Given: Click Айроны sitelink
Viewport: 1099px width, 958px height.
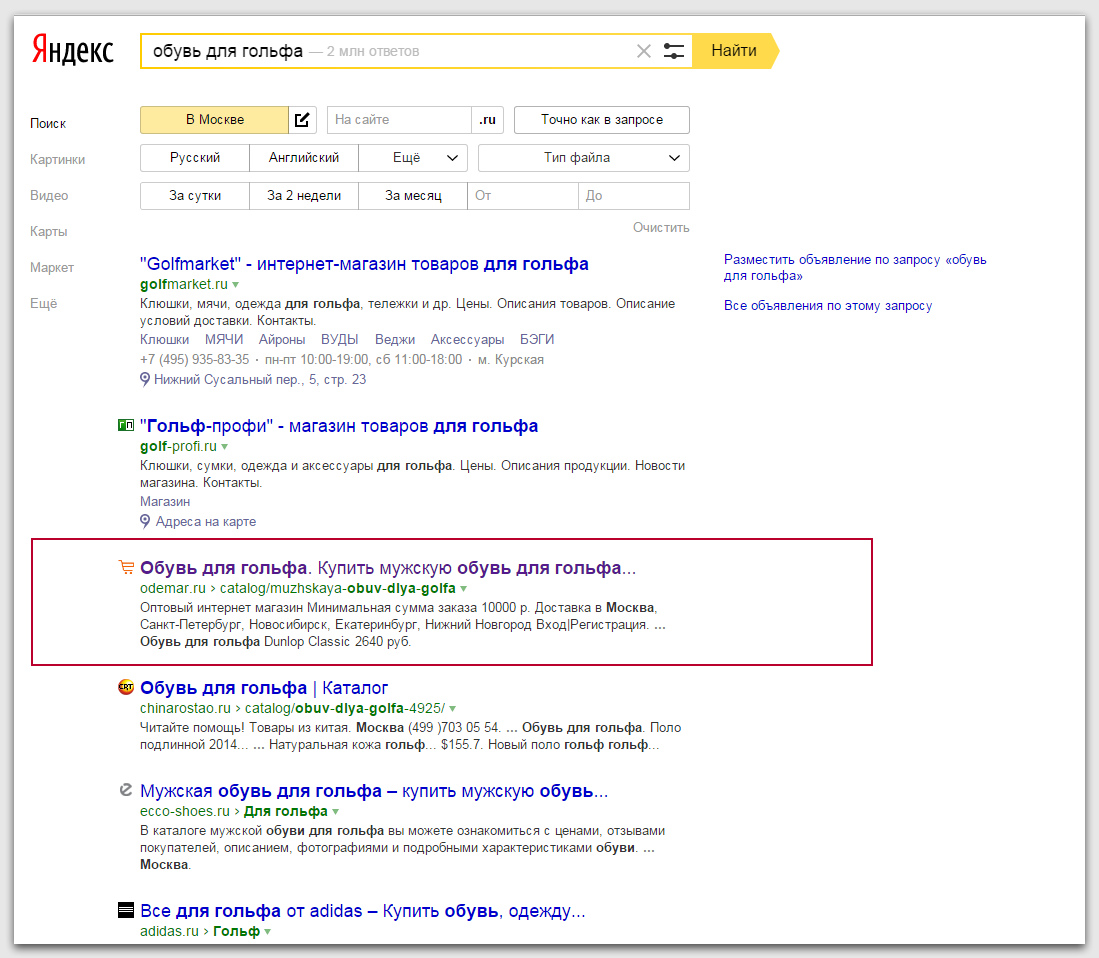Looking at the screenshot, I should [282, 339].
